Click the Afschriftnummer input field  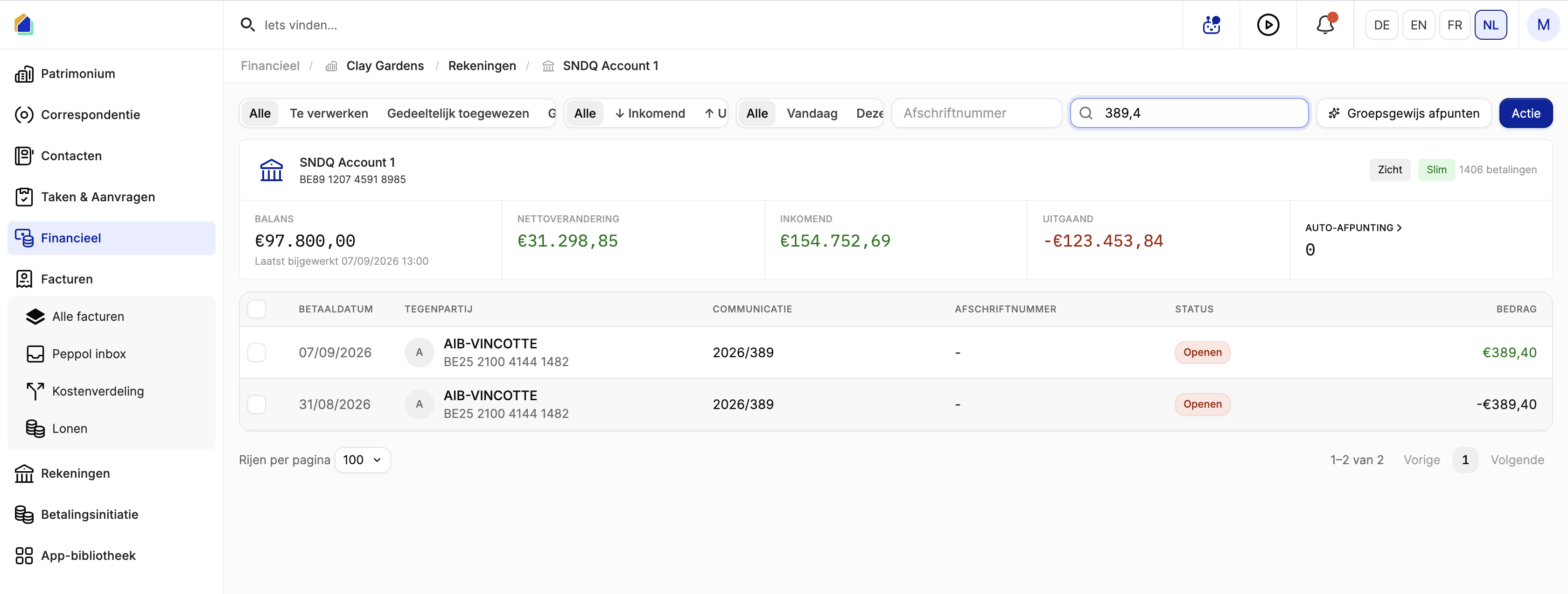point(976,113)
